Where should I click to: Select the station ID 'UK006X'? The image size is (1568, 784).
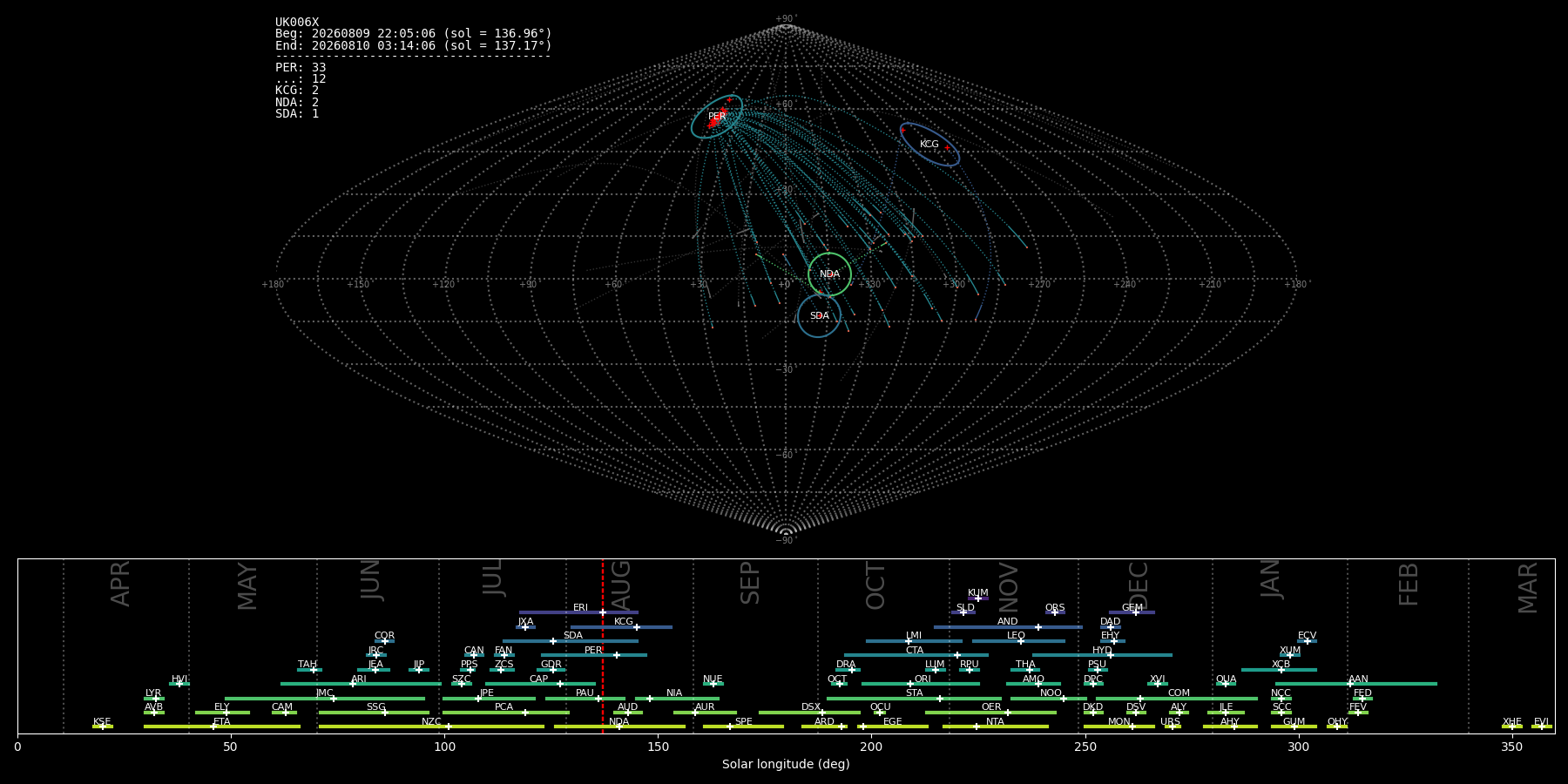coord(297,23)
